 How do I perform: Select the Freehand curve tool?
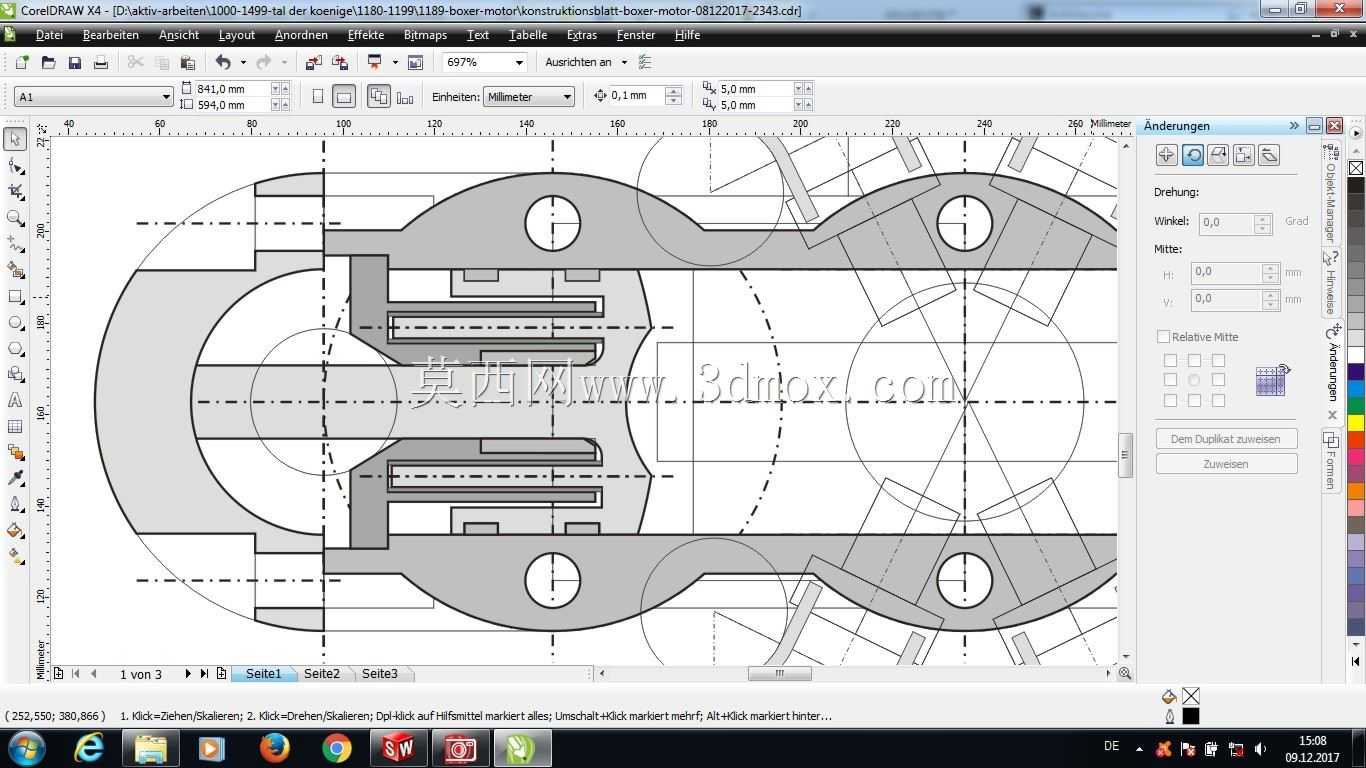[x=15, y=244]
